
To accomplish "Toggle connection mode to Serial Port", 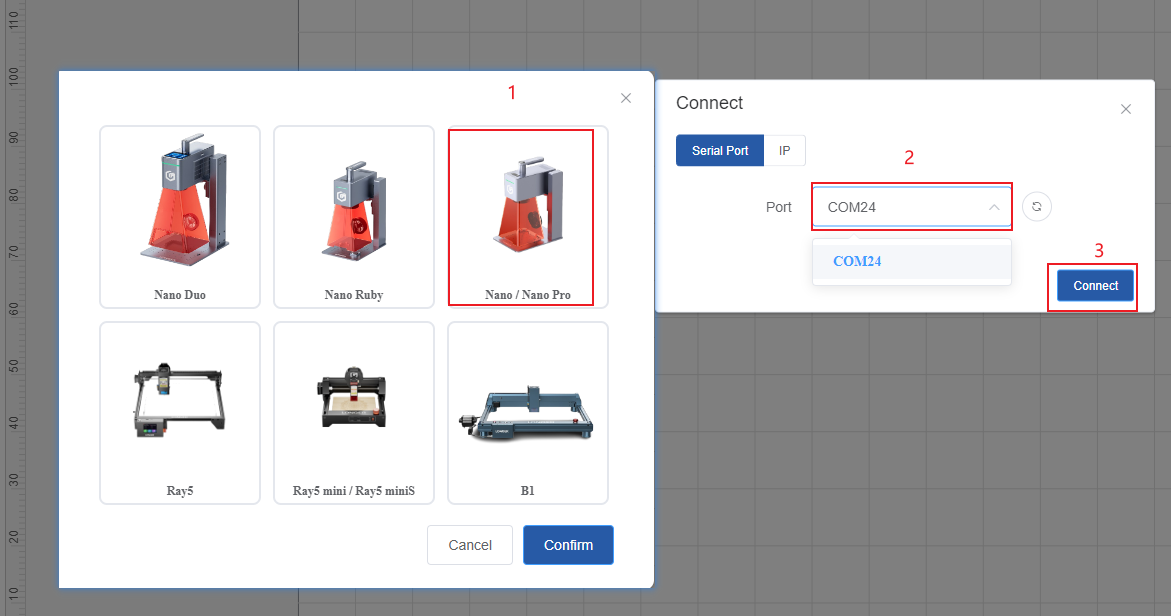I will (x=719, y=150).
